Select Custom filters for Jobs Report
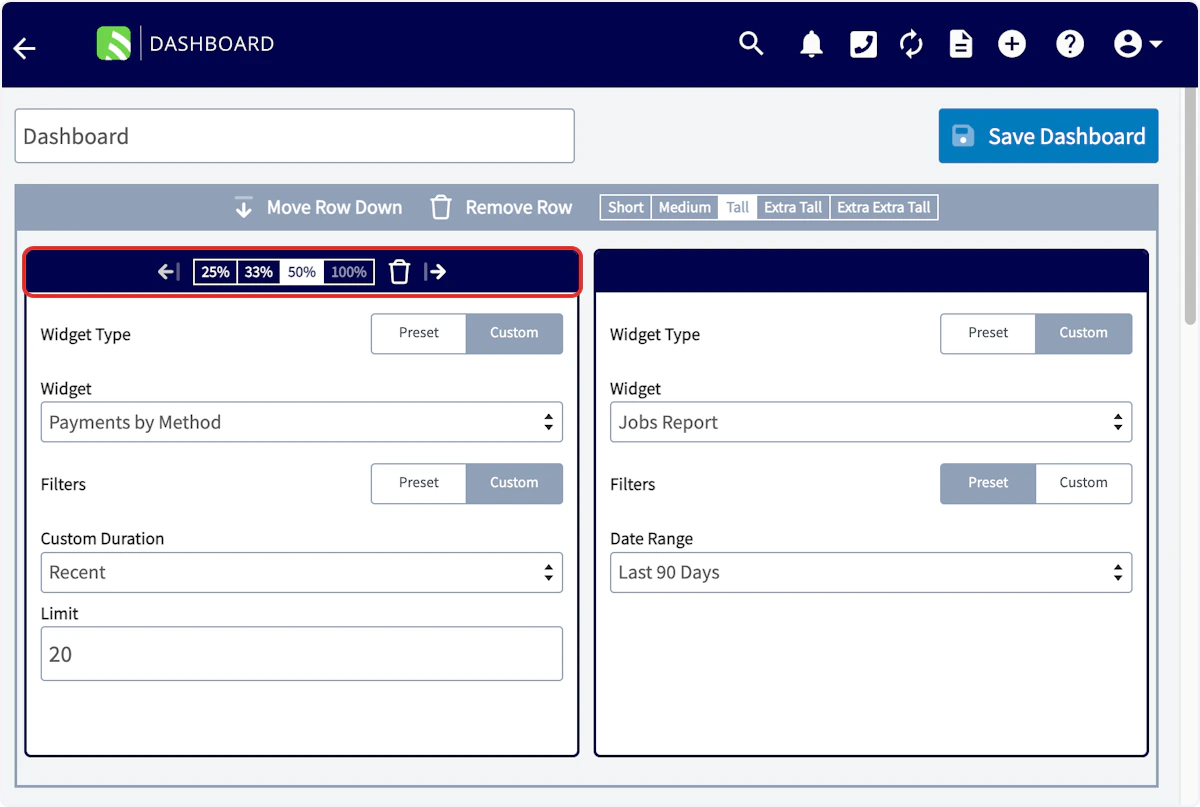1200x807 pixels. (1084, 483)
